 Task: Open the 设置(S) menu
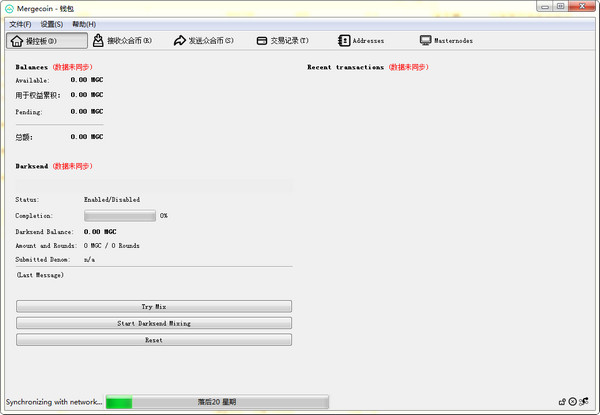(x=52, y=24)
